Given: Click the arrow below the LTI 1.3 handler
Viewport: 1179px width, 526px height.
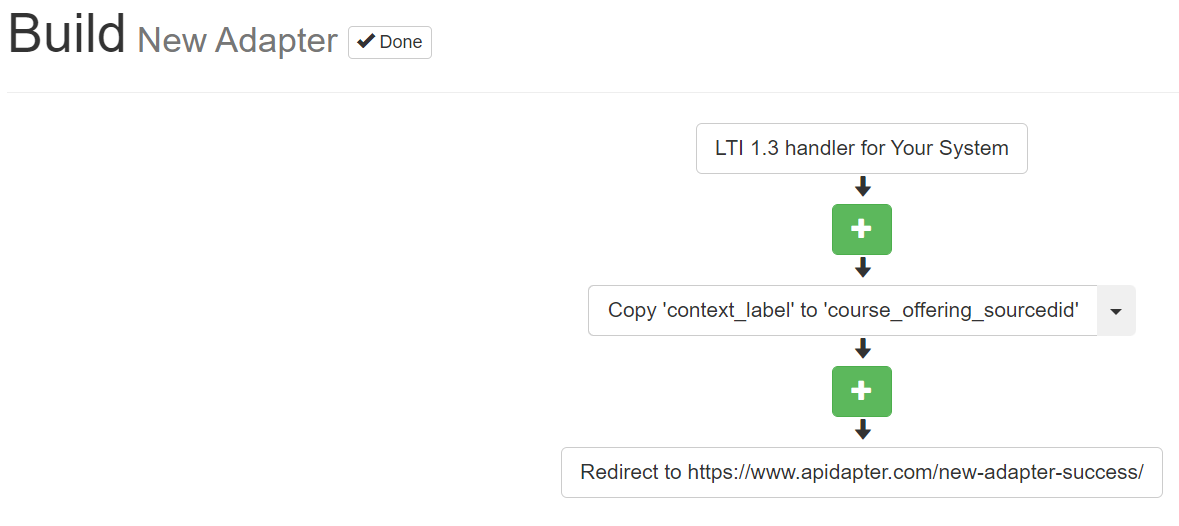Looking at the screenshot, I should point(863,187).
